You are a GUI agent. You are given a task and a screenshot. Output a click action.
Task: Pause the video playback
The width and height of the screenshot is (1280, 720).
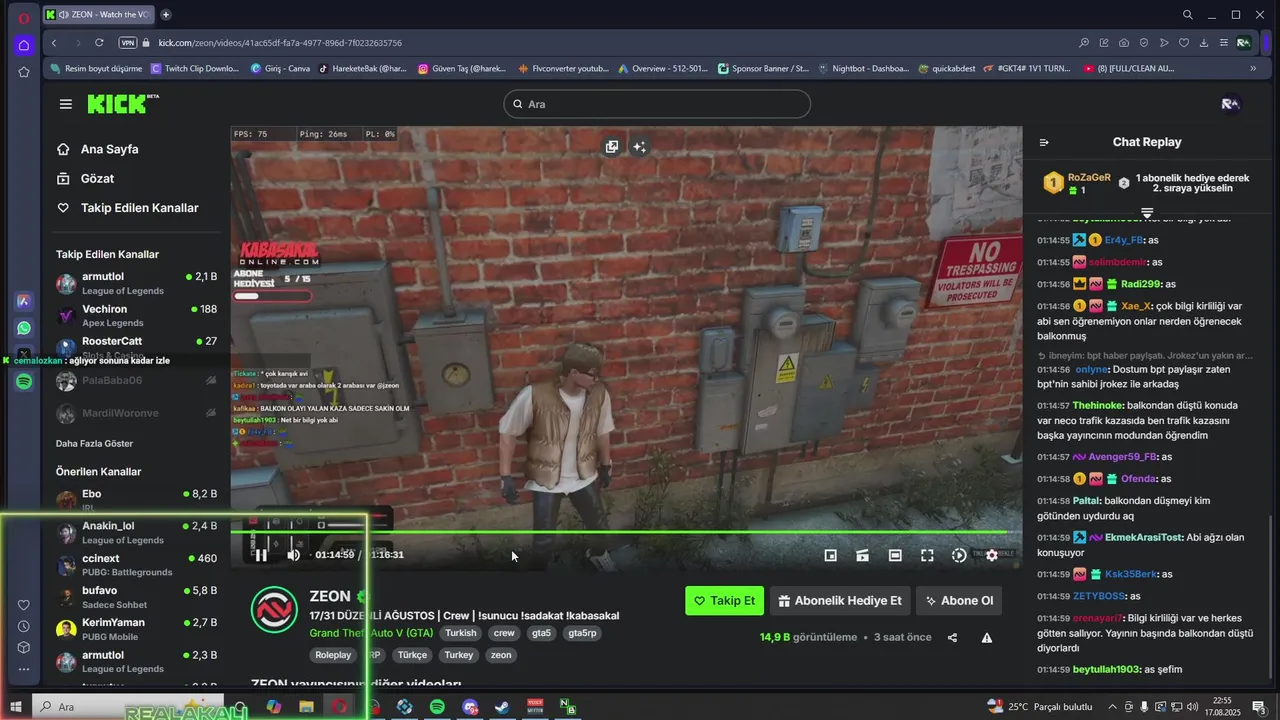pyautogui.click(x=260, y=555)
